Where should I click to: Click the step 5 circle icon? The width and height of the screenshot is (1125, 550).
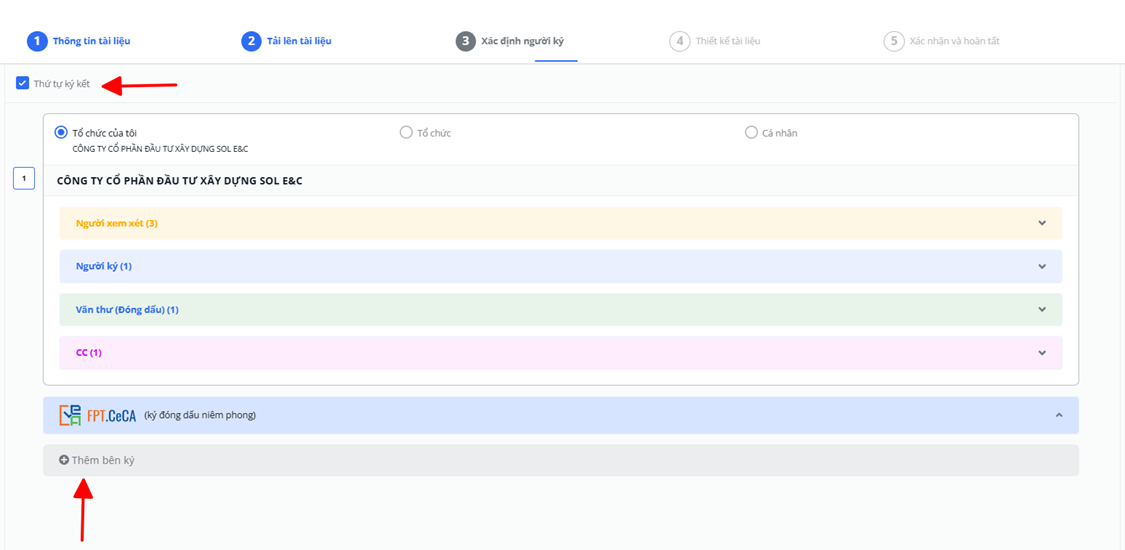pos(893,41)
